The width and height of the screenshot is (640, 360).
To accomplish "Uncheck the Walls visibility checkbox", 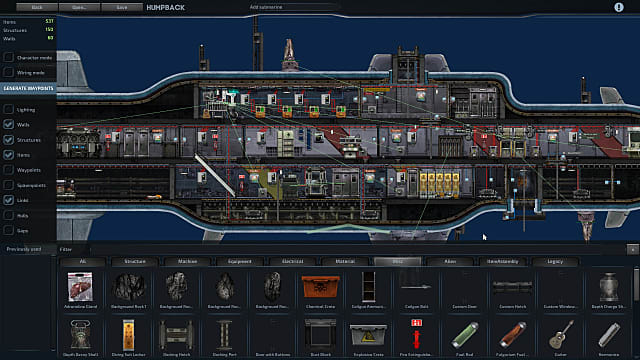I will 8,124.
